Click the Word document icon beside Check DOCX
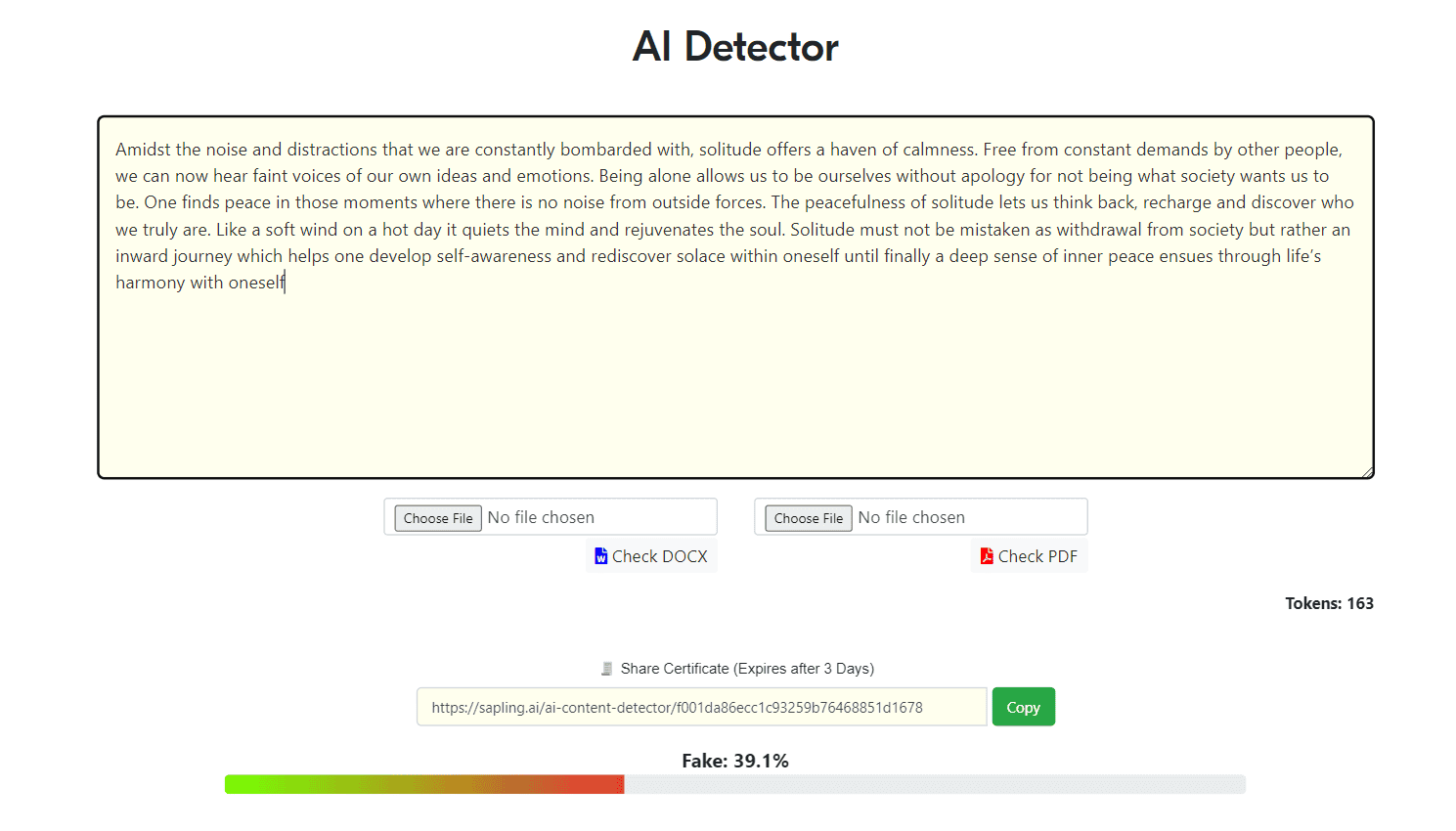The image size is (1456, 831). click(x=600, y=556)
